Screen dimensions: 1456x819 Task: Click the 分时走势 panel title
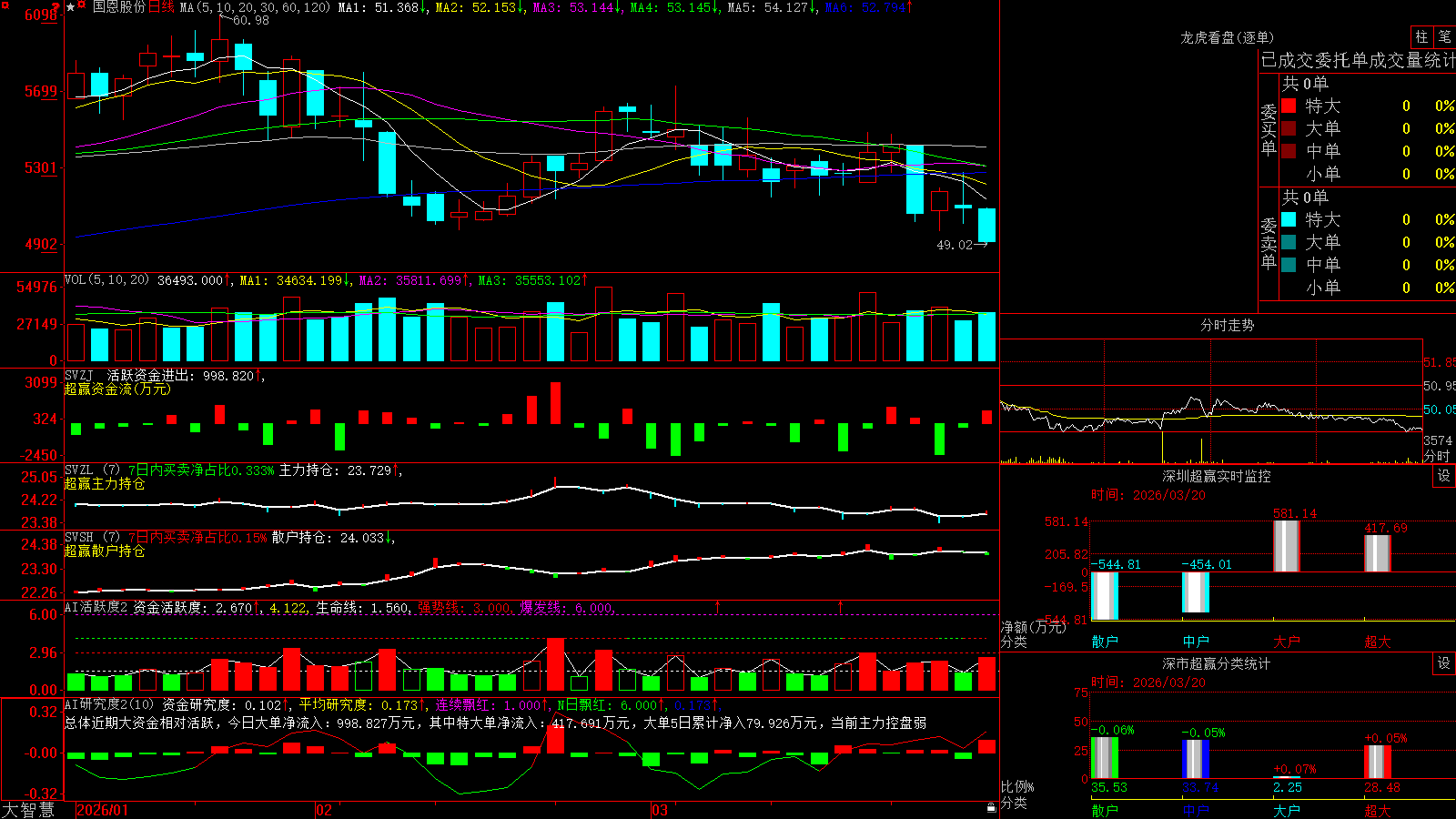(x=1227, y=325)
